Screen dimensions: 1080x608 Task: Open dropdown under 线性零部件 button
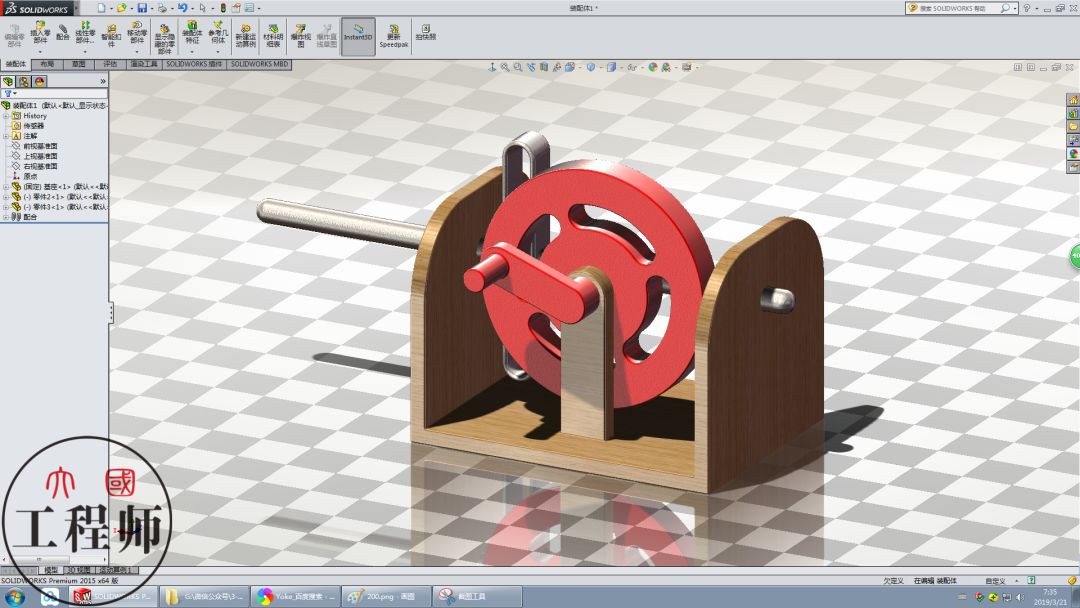[x=85, y=52]
